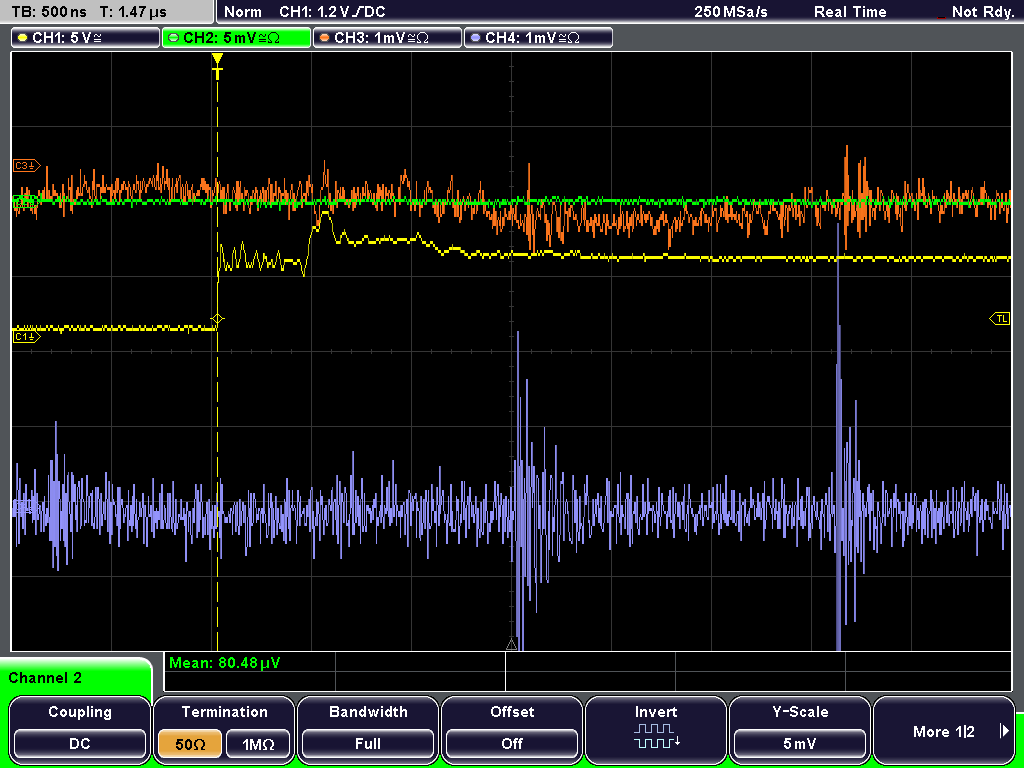Click the TL trigger level marker
This screenshot has width=1024, height=768.
[1000, 319]
